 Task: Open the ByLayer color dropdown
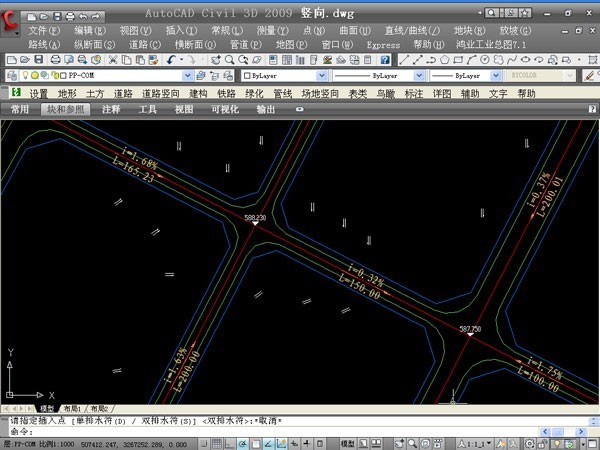pos(321,76)
